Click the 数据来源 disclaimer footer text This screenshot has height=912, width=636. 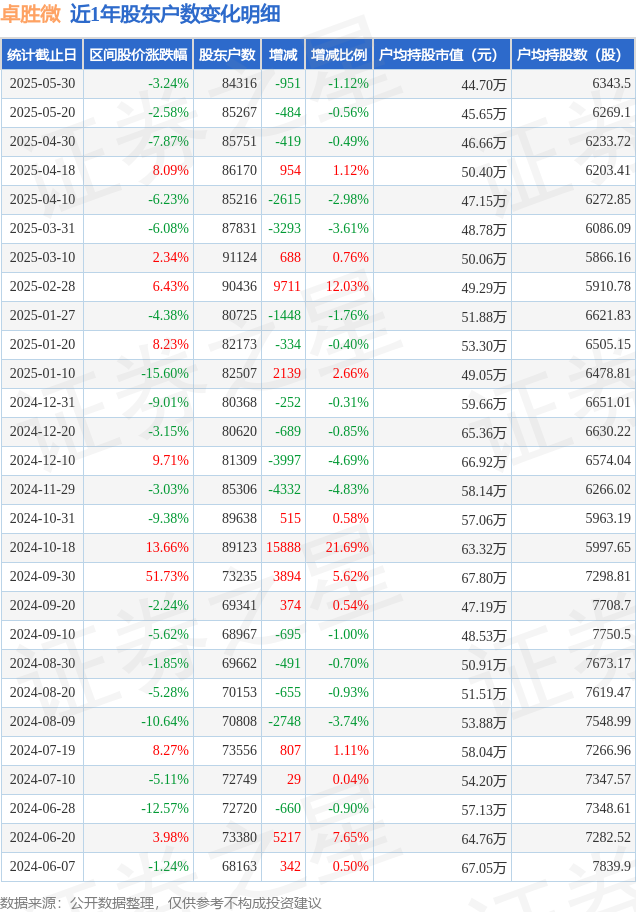(x=161, y=902)
